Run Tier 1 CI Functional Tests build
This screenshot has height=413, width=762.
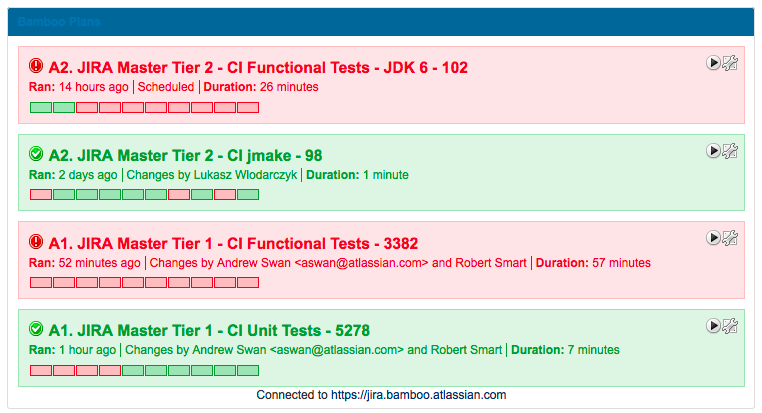tap(713, 238)
